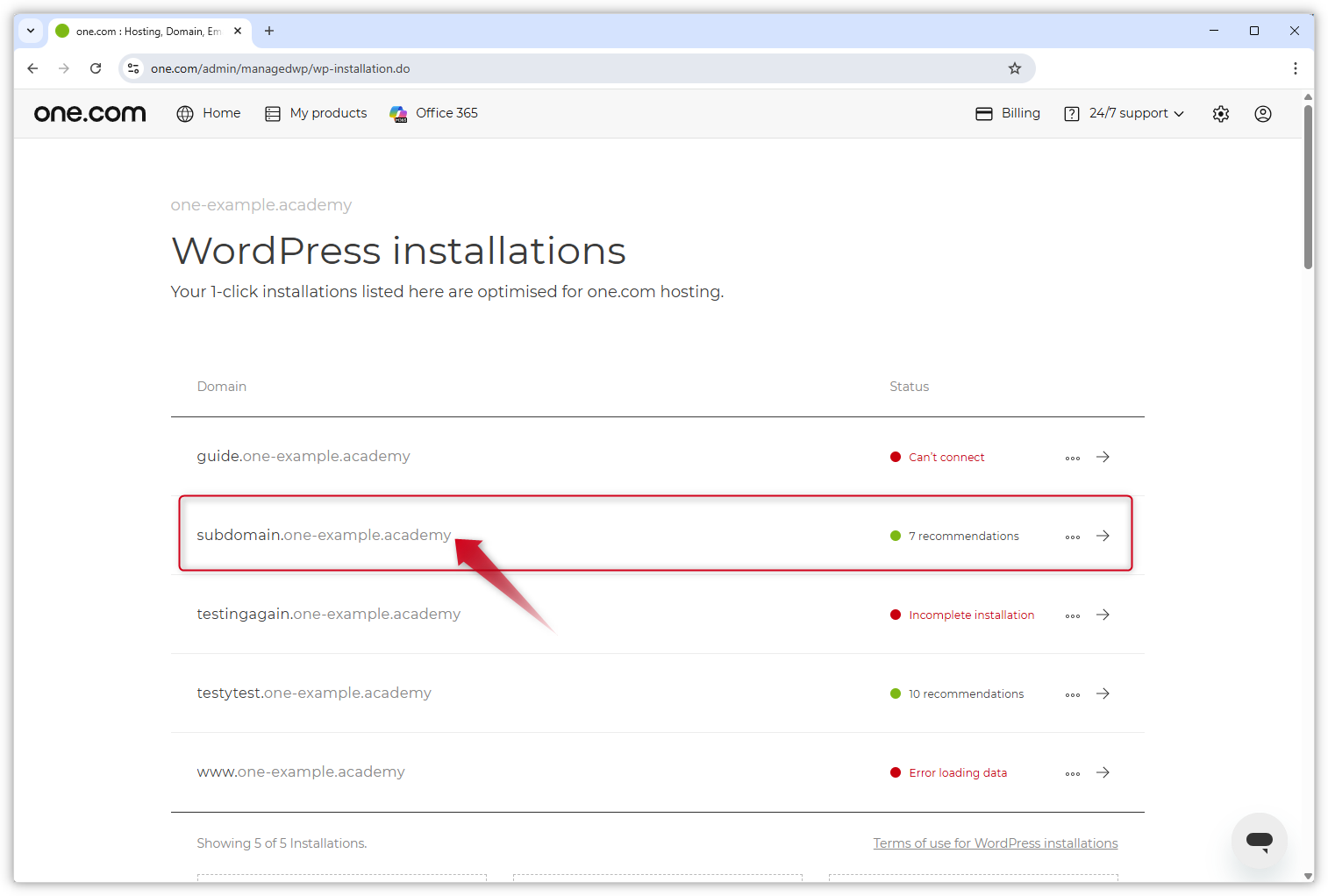Click the arrow for testingagain.one-example.academy
The image size is (1328, 896).
click(x=1103, y=615)
